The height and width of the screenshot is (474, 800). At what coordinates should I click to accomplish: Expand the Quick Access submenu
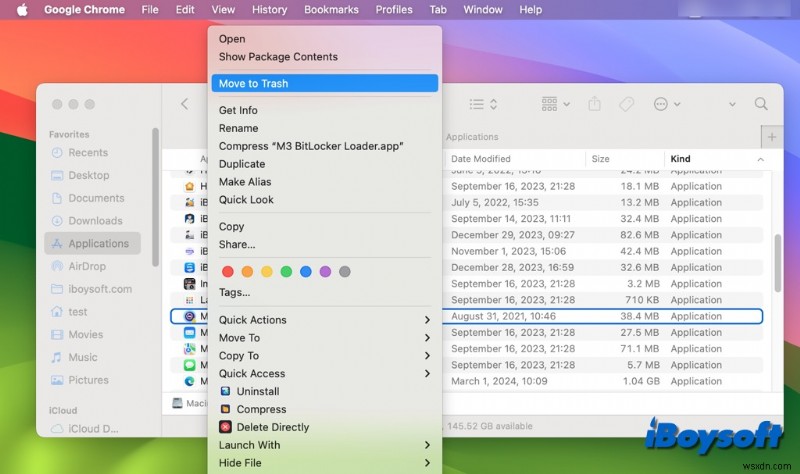tap(324, 373)
